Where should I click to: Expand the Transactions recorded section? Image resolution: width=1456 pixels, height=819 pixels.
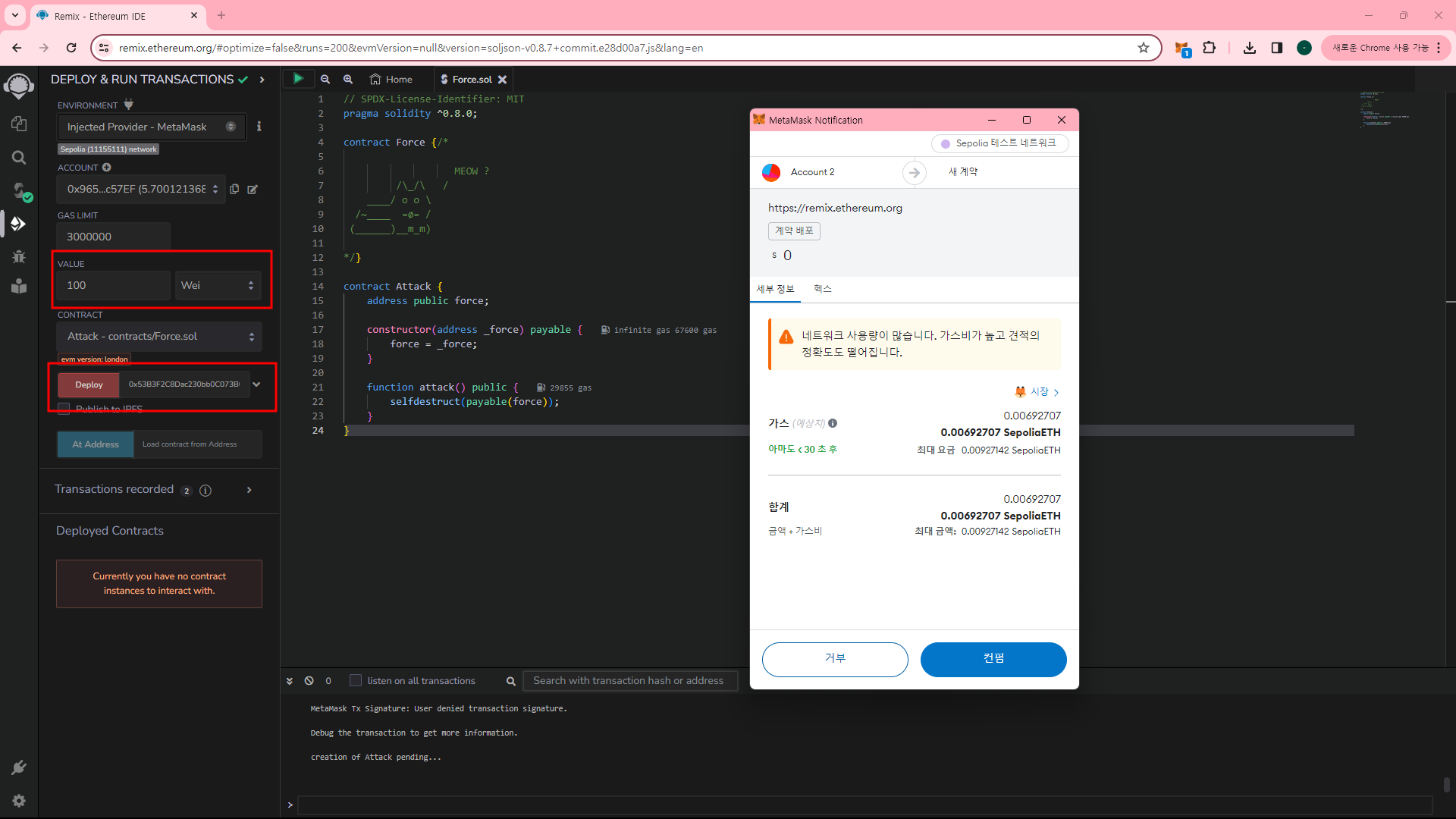point(249,490)
